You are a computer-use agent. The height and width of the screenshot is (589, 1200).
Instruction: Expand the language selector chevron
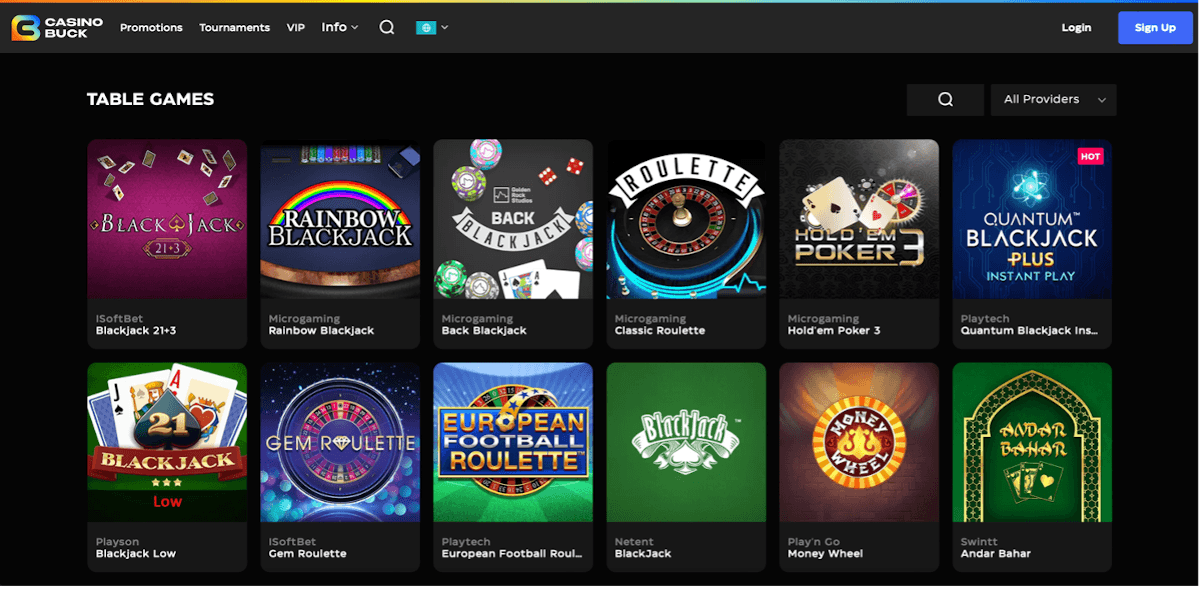444,28
